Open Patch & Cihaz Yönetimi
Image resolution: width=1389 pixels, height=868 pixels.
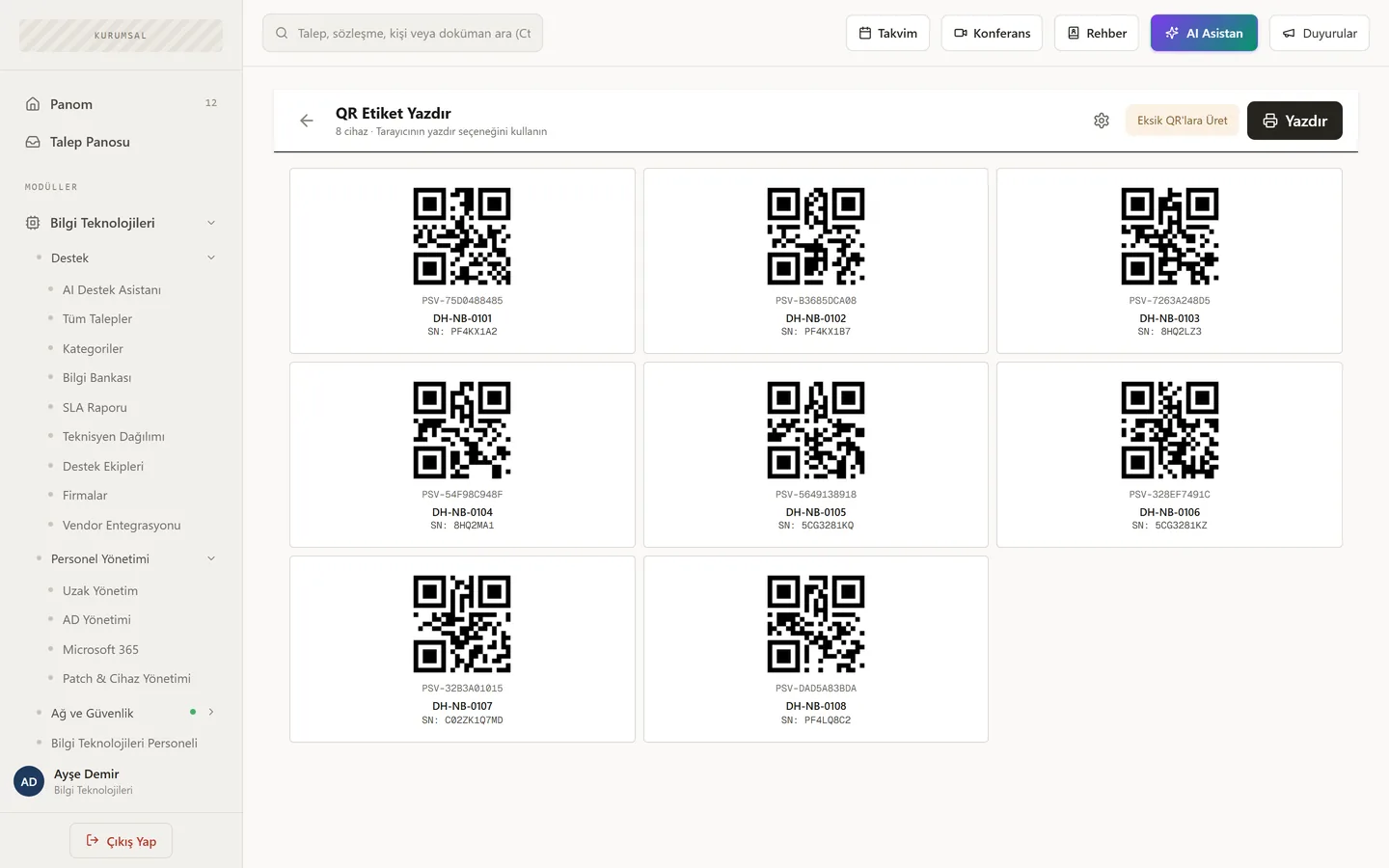[126, 679]
